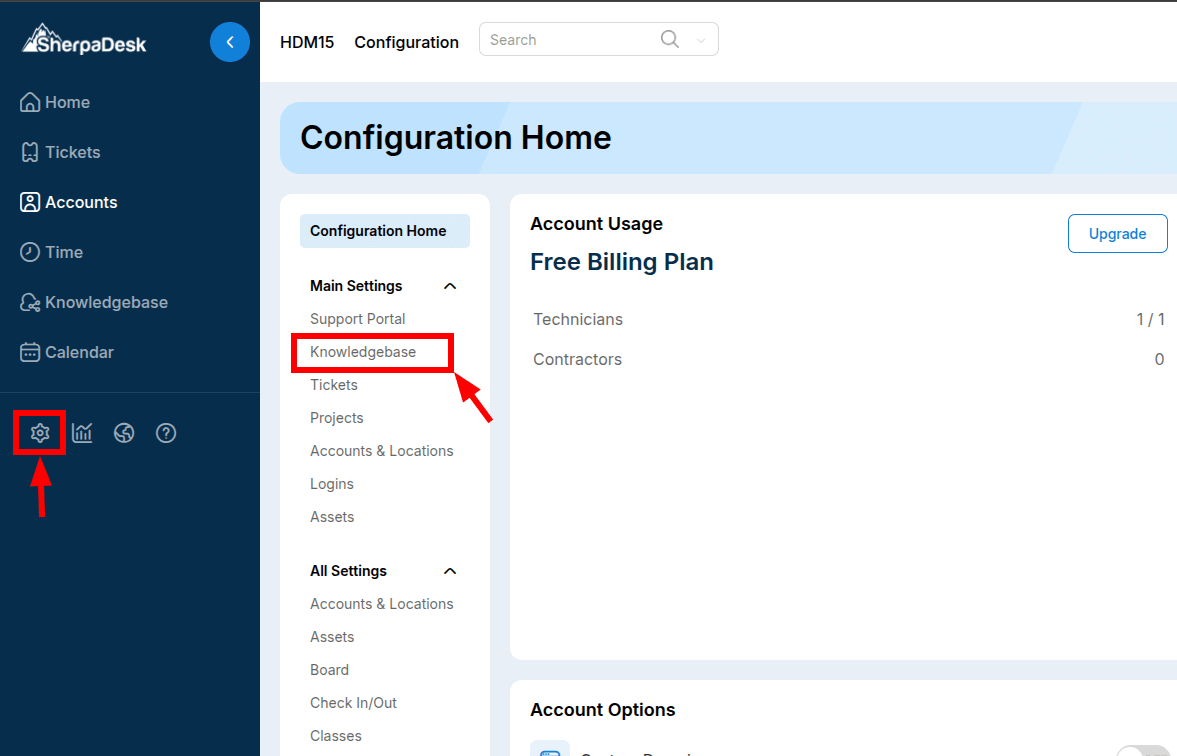Viewport: 1177px width, 756px height.
Task: Collapse the sidebar with the blue chevron
Action: (x=230, y=42)
